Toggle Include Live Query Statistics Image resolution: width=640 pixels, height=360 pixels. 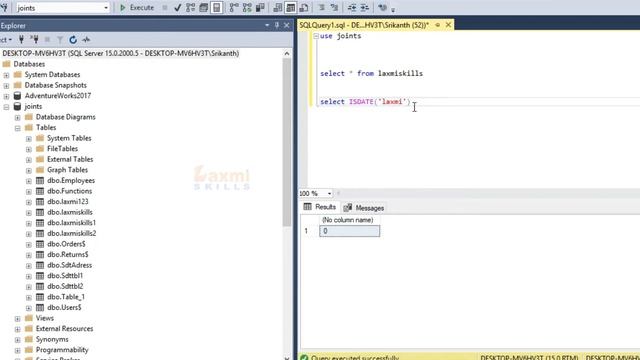(x=247, y=8)
